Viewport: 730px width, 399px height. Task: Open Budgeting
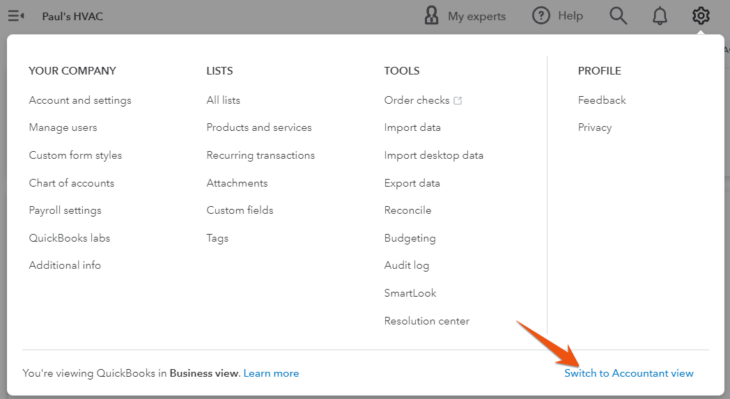tap(410, 238)
